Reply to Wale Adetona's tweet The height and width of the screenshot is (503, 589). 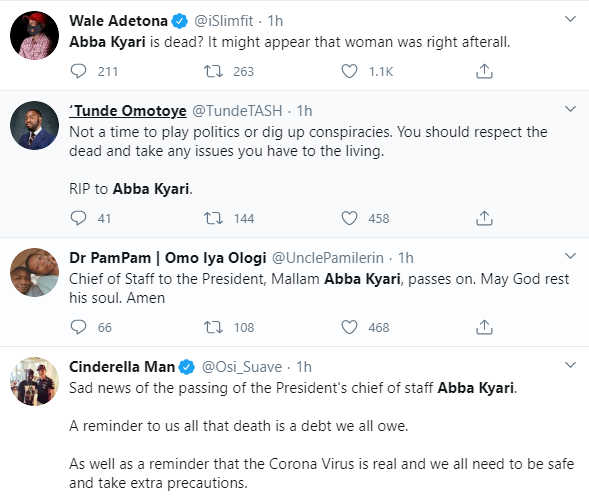[x=78, y=71]
